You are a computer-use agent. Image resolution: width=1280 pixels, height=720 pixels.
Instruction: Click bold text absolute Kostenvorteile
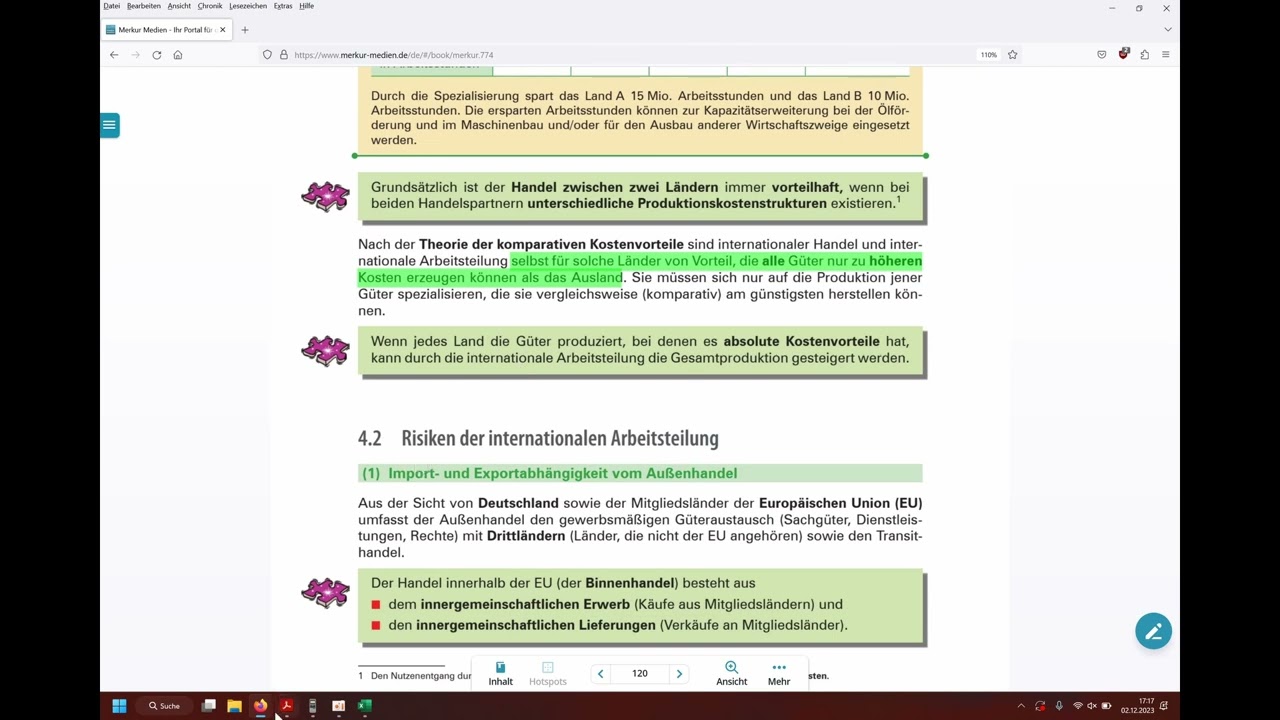tap(801, 341)
